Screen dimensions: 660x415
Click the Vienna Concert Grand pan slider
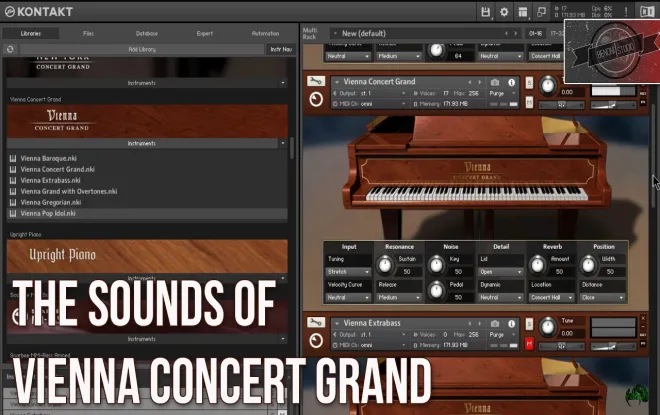pyautogui.click(x=562, y=104)
